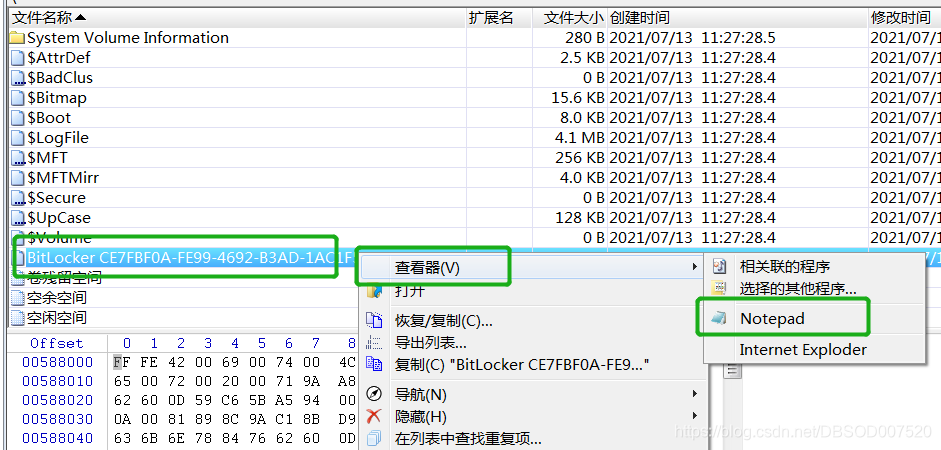This screenshot has height=450, width=941.
Task: Select the $BadClus file name
Action: pyautogui.click(x=60, y=78)
